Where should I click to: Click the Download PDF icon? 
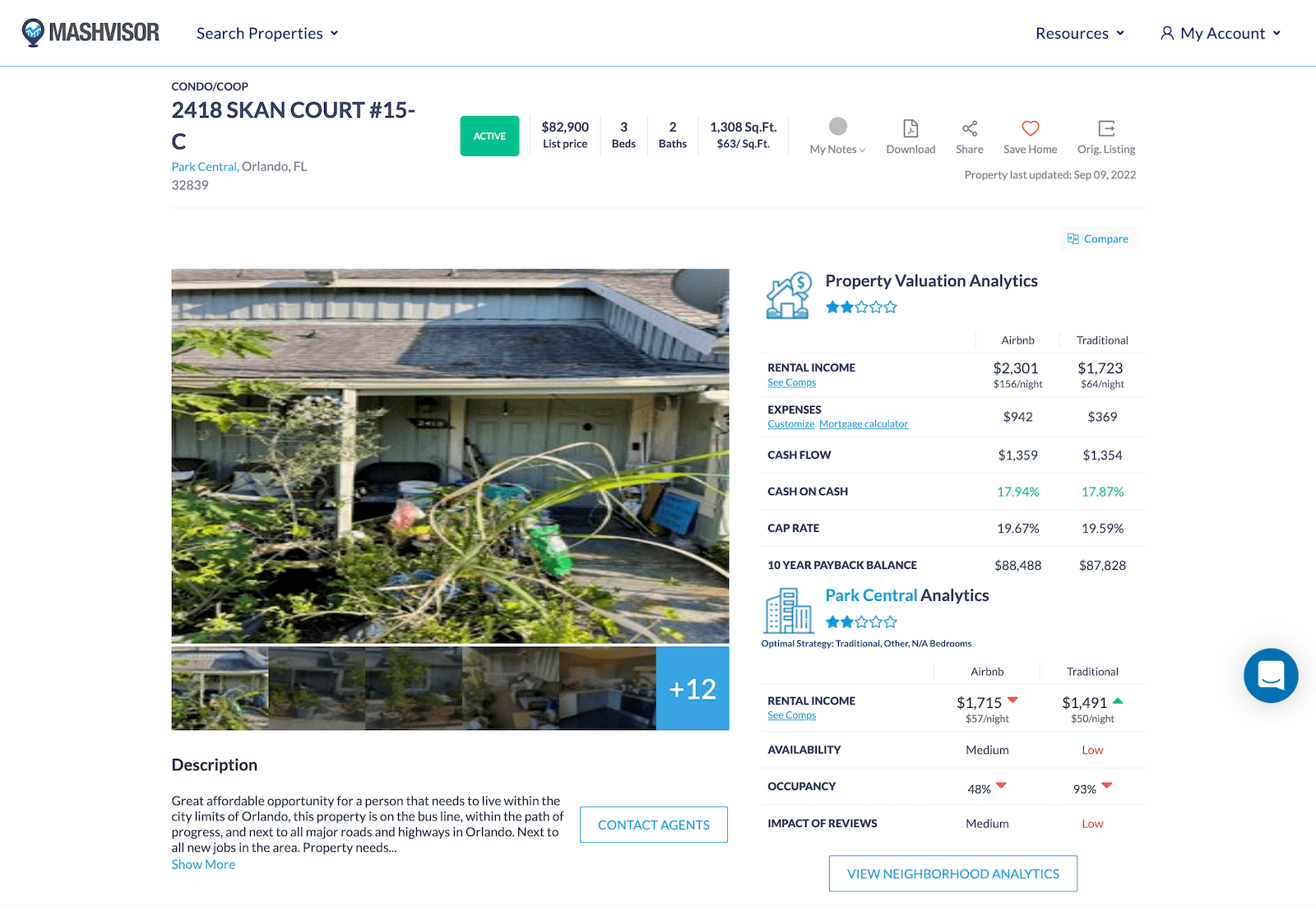click(911, 128)
